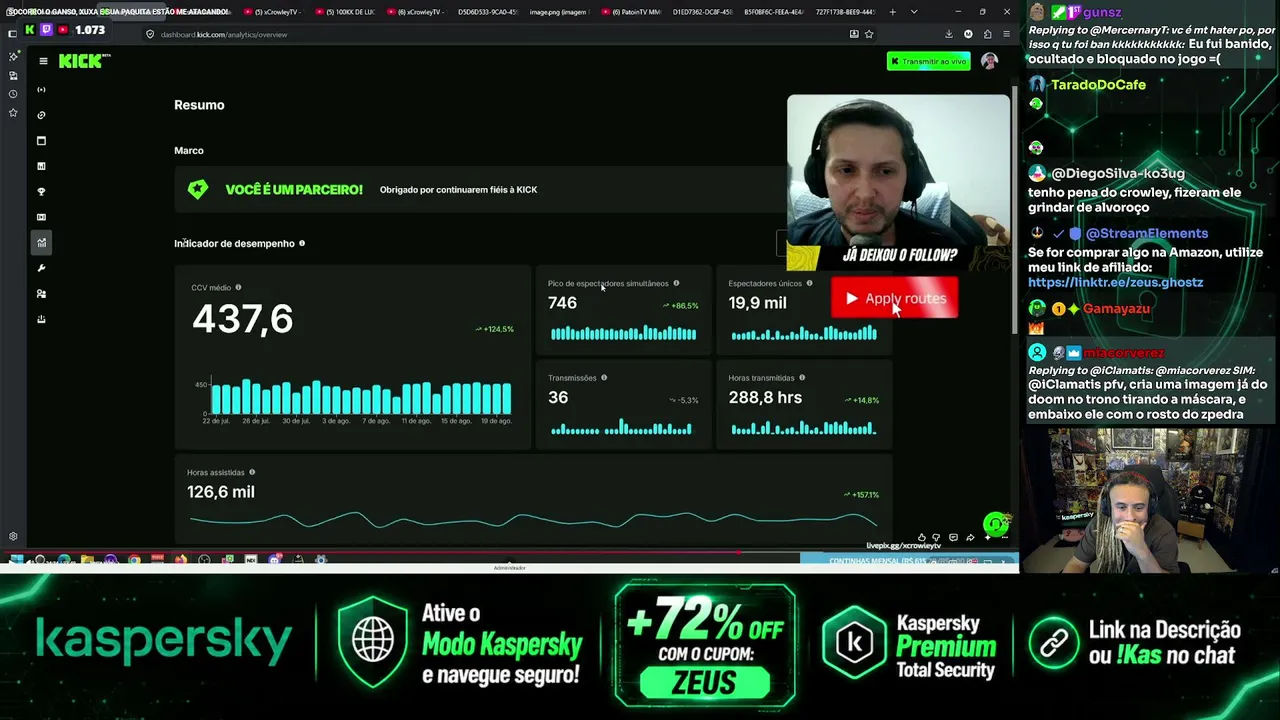This screenshot has height=720, width=1280.
Task: Open the bar chart sidebar icon
Action: point(41,166)
